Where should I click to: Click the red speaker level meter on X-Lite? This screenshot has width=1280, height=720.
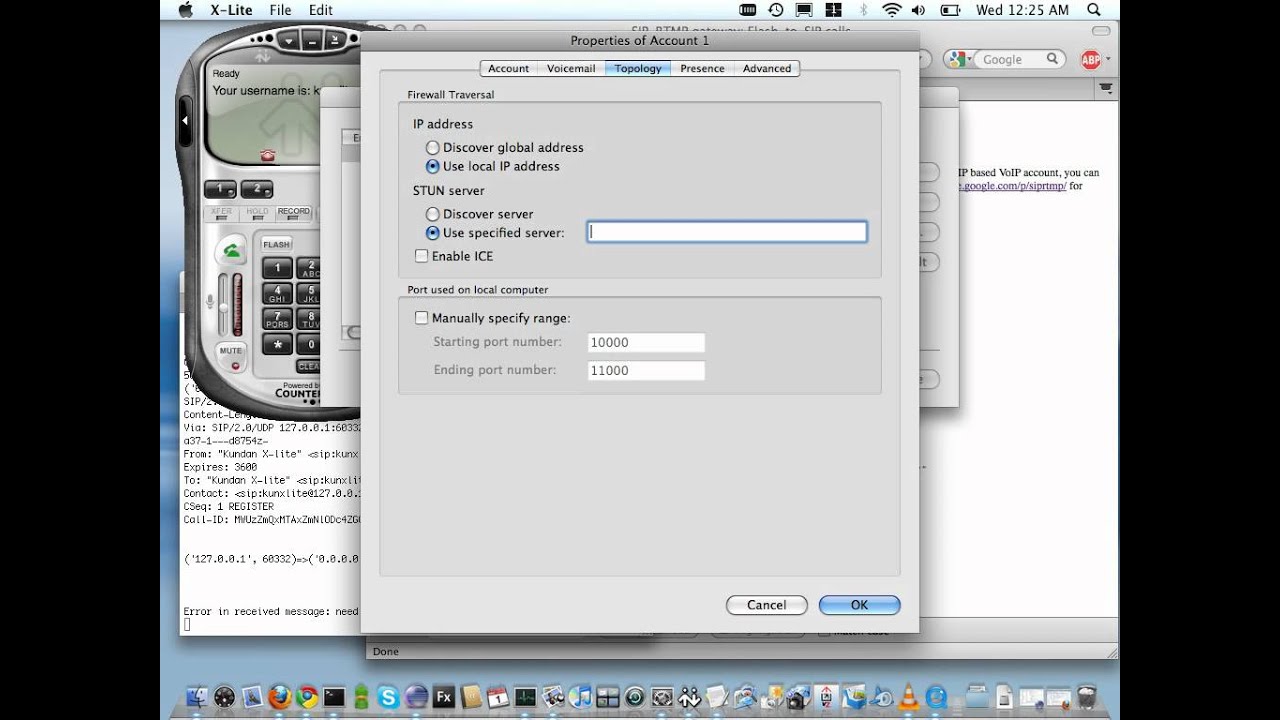coord(238,305)
